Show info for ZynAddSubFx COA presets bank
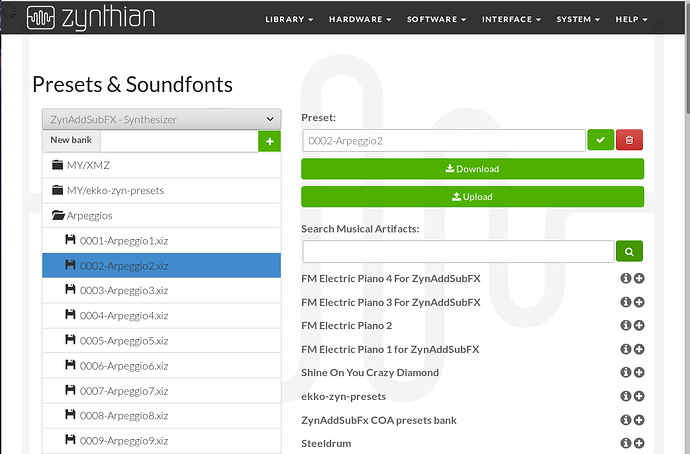690x454 pixels. pyautogui.click(x=626, y=420)
